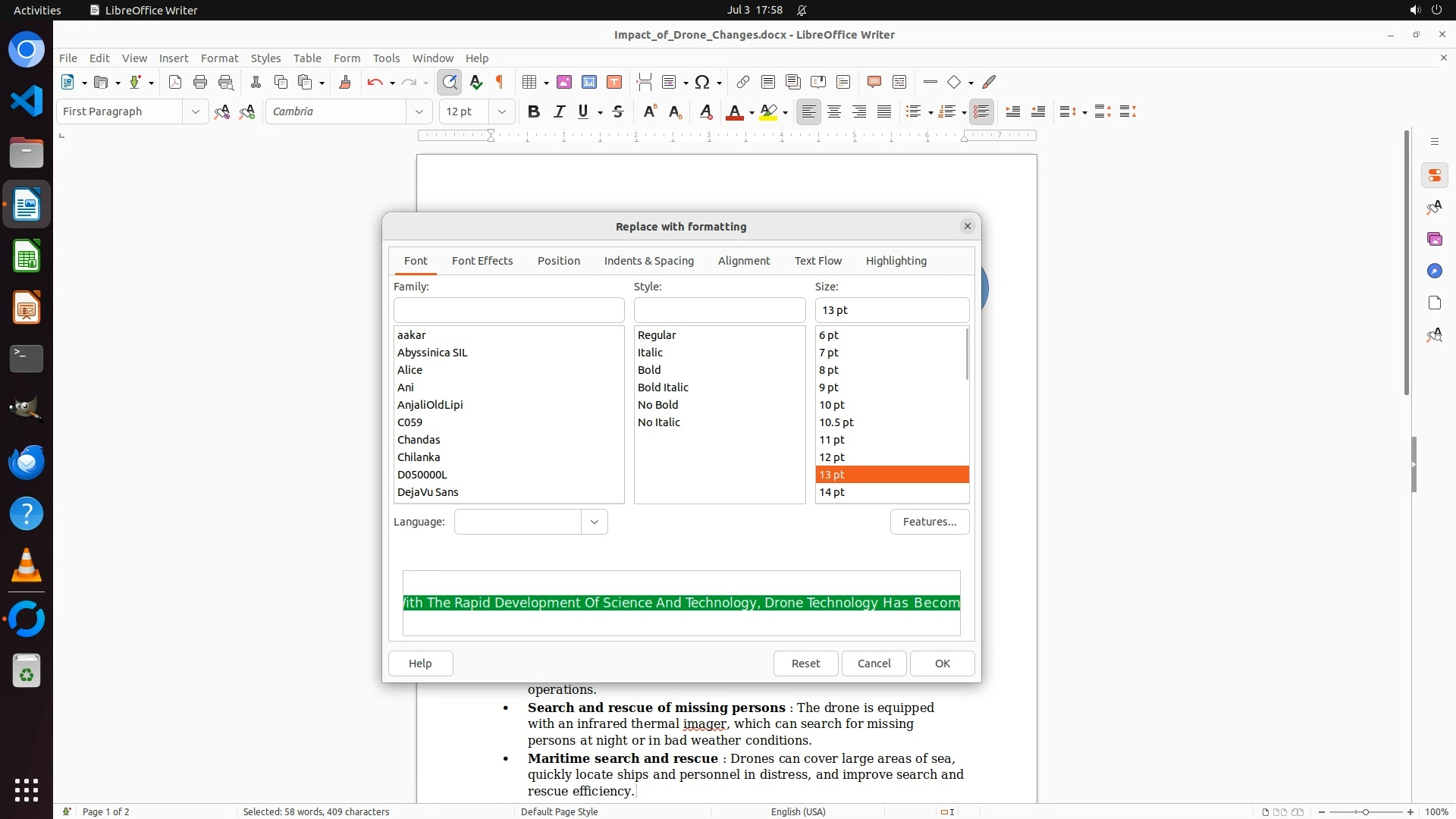Click the Find & Replace toolbar icon

(450, 82)
